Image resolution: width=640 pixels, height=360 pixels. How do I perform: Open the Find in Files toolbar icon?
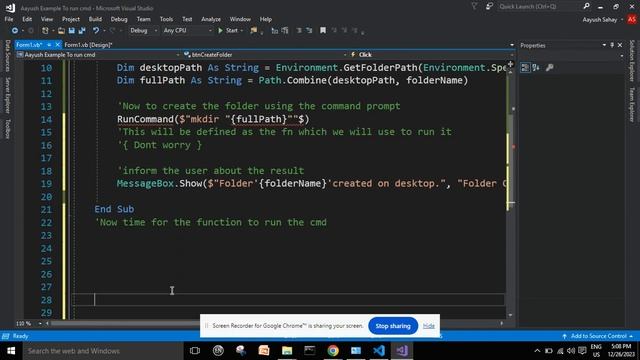point(254,31)
